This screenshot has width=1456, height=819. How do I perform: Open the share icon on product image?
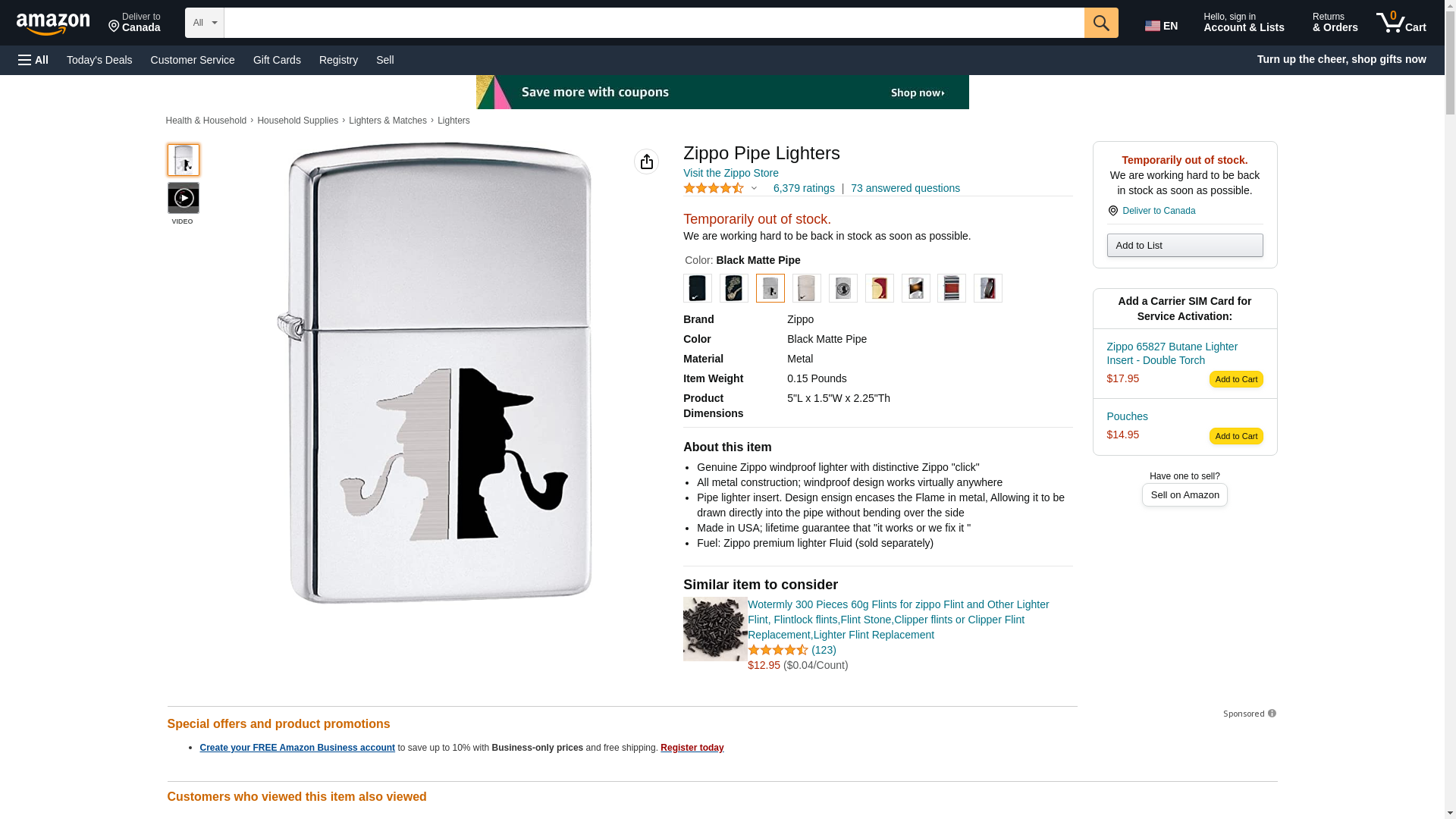pos(646,162)
